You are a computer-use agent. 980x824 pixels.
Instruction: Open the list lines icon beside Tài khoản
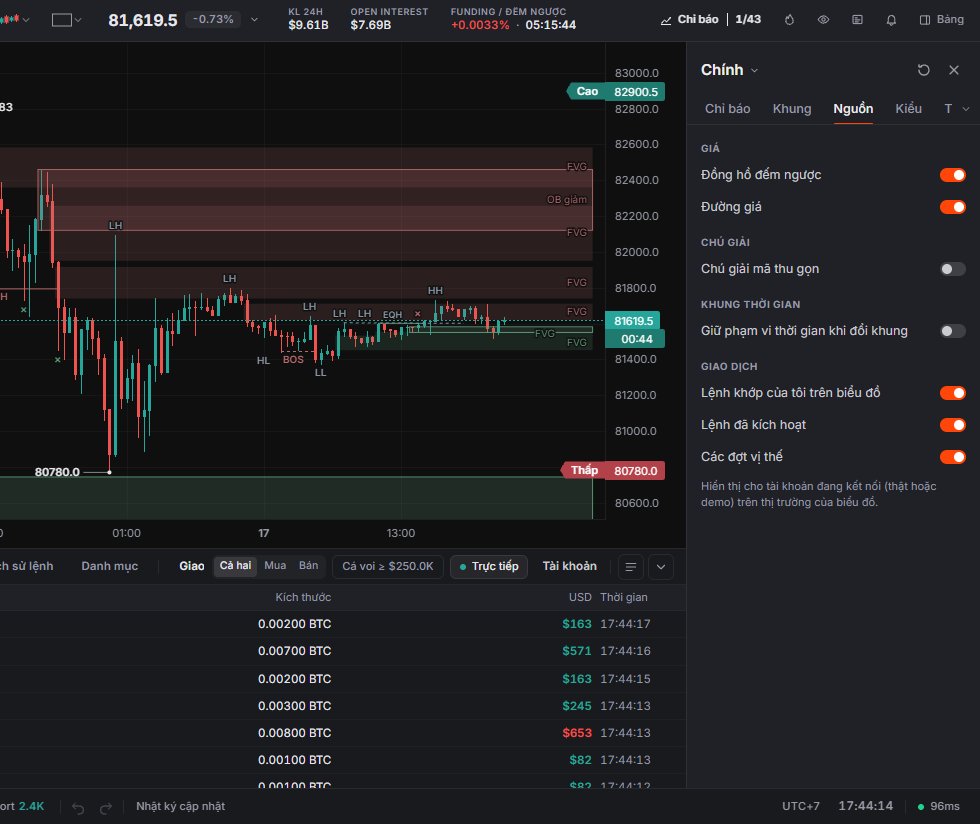631,567
